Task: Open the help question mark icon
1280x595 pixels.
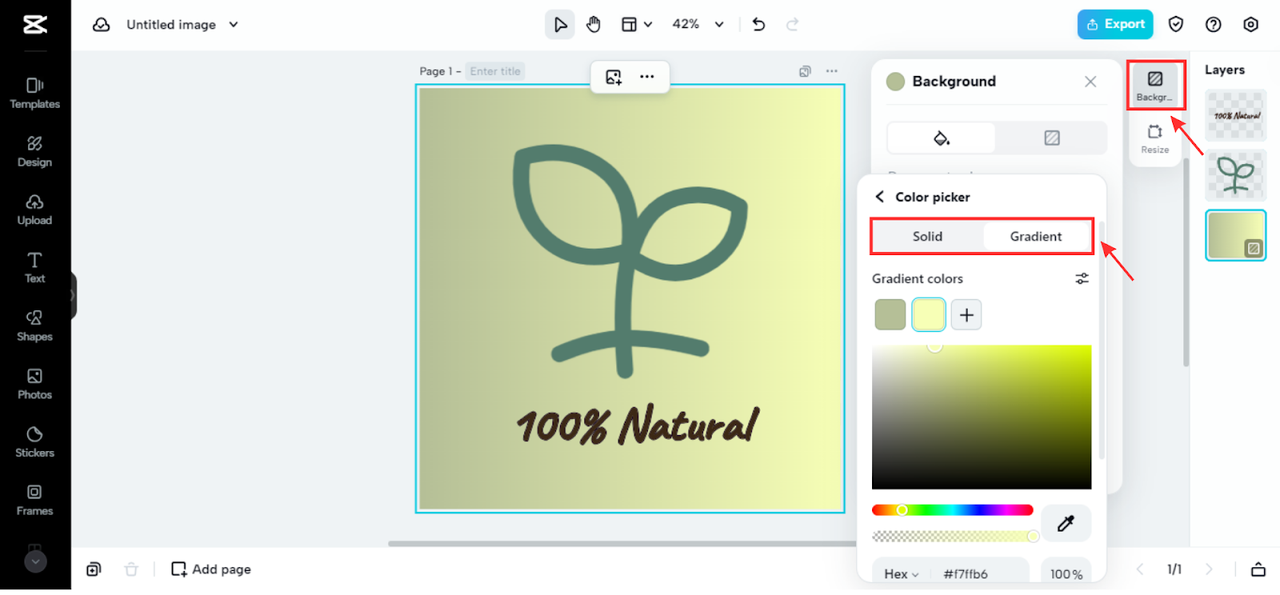Action: 1214,24
